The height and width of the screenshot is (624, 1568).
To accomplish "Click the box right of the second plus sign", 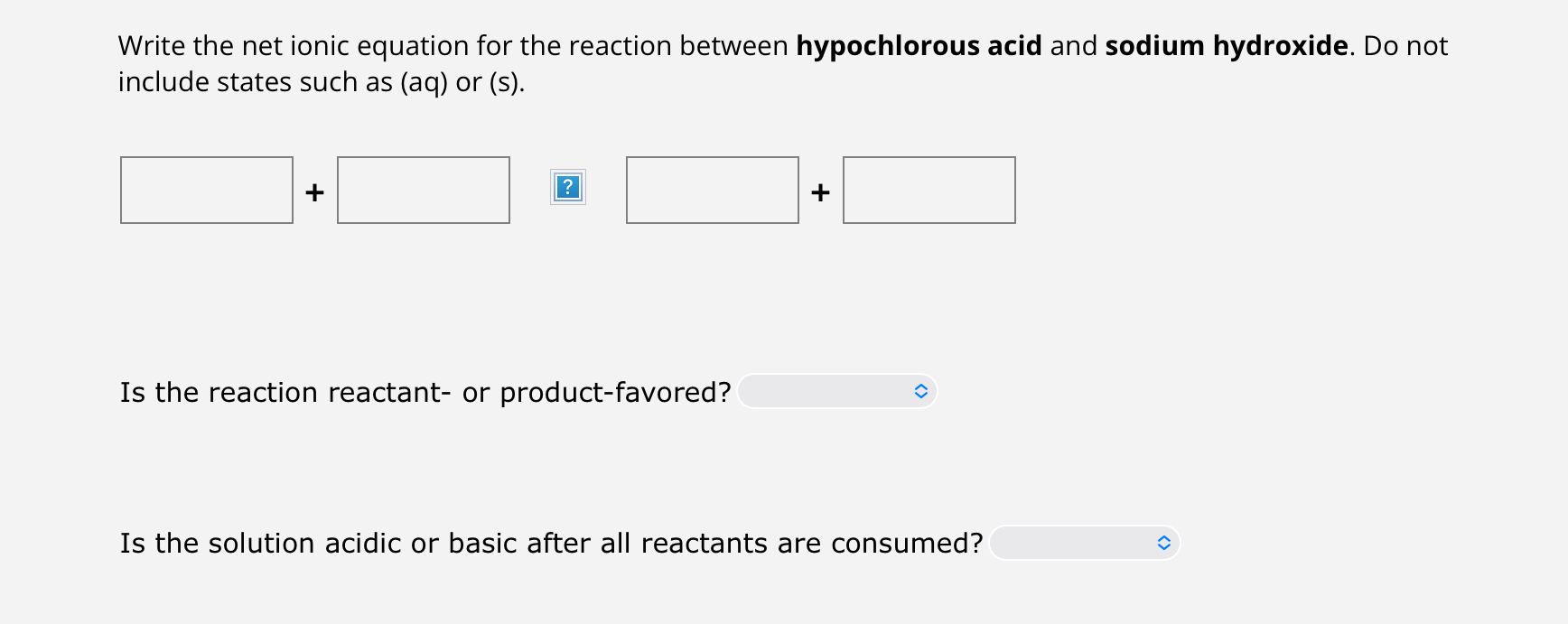I will pyautogui.click(x=929, y=190).
